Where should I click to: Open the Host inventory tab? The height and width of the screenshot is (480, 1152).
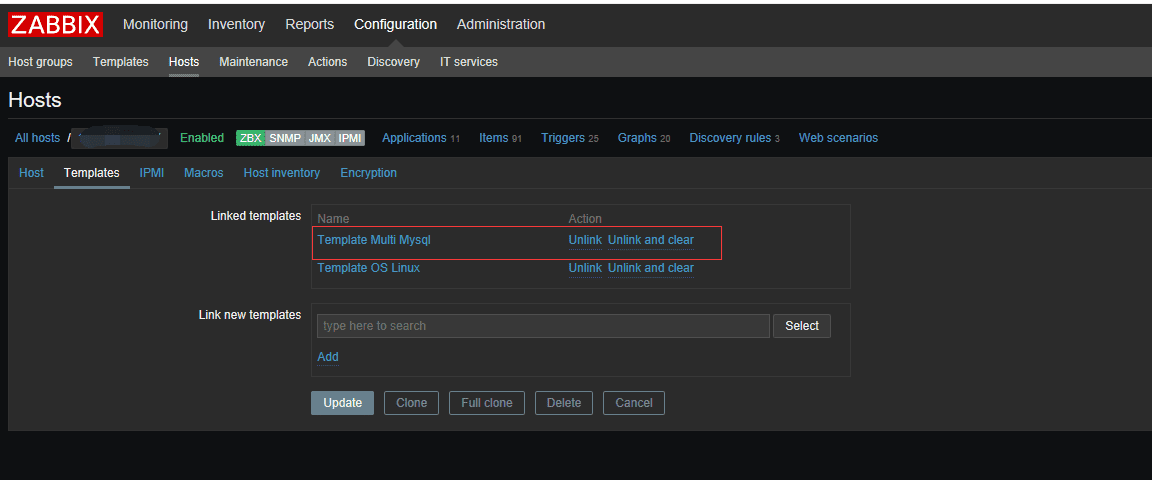281,173
